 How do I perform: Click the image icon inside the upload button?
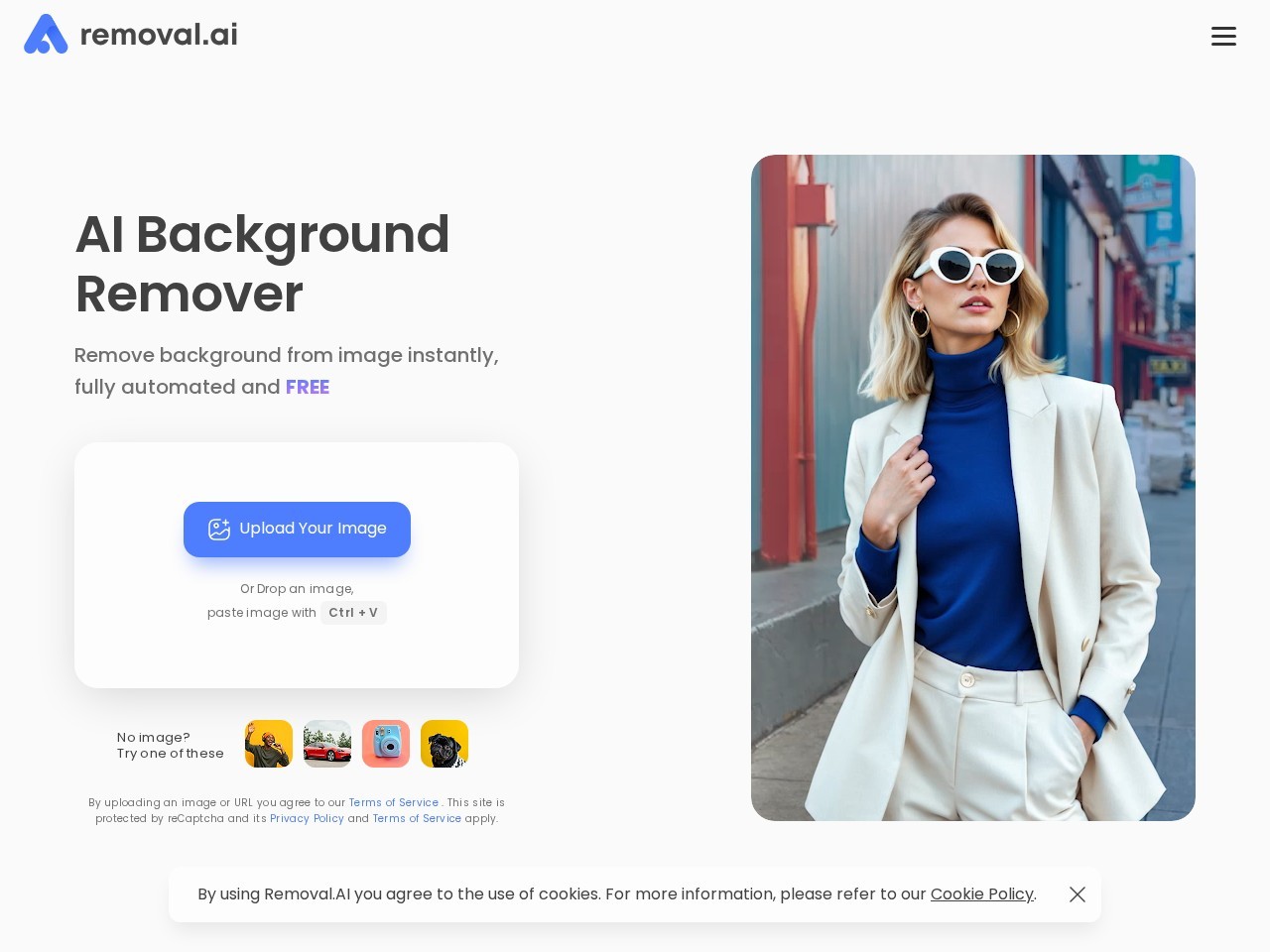pos(219,530)
